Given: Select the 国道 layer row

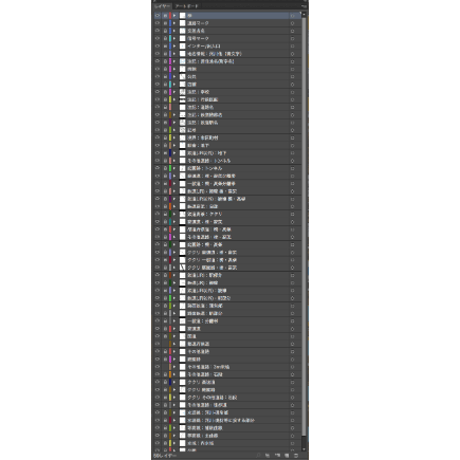Looking at the screenshot, I should [x=227, y=336].
